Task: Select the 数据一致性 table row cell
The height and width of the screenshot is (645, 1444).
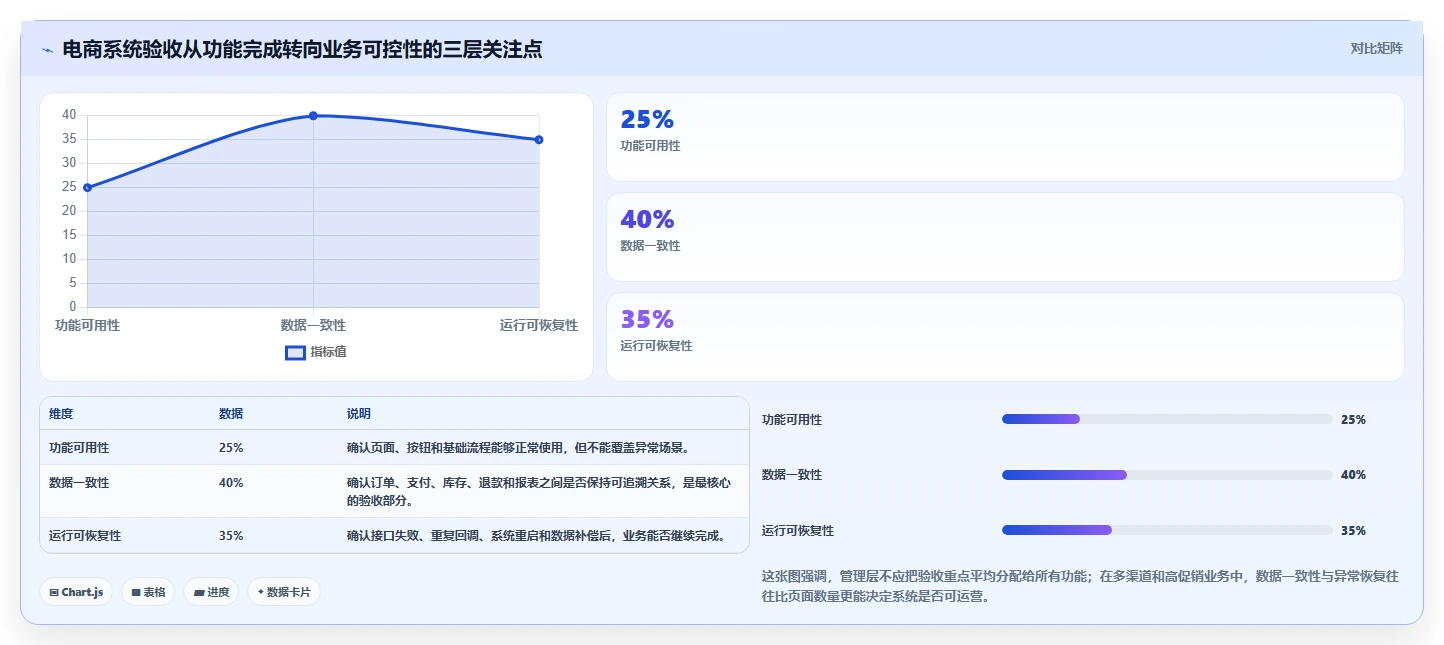Action: click(x=79, y=483)
